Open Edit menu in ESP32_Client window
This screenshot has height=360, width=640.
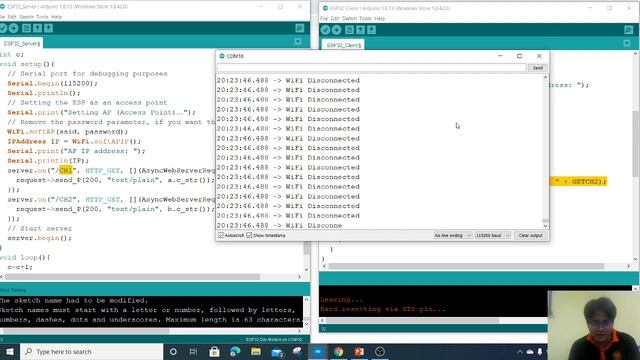pyautogui.click(x=335, y=18)
